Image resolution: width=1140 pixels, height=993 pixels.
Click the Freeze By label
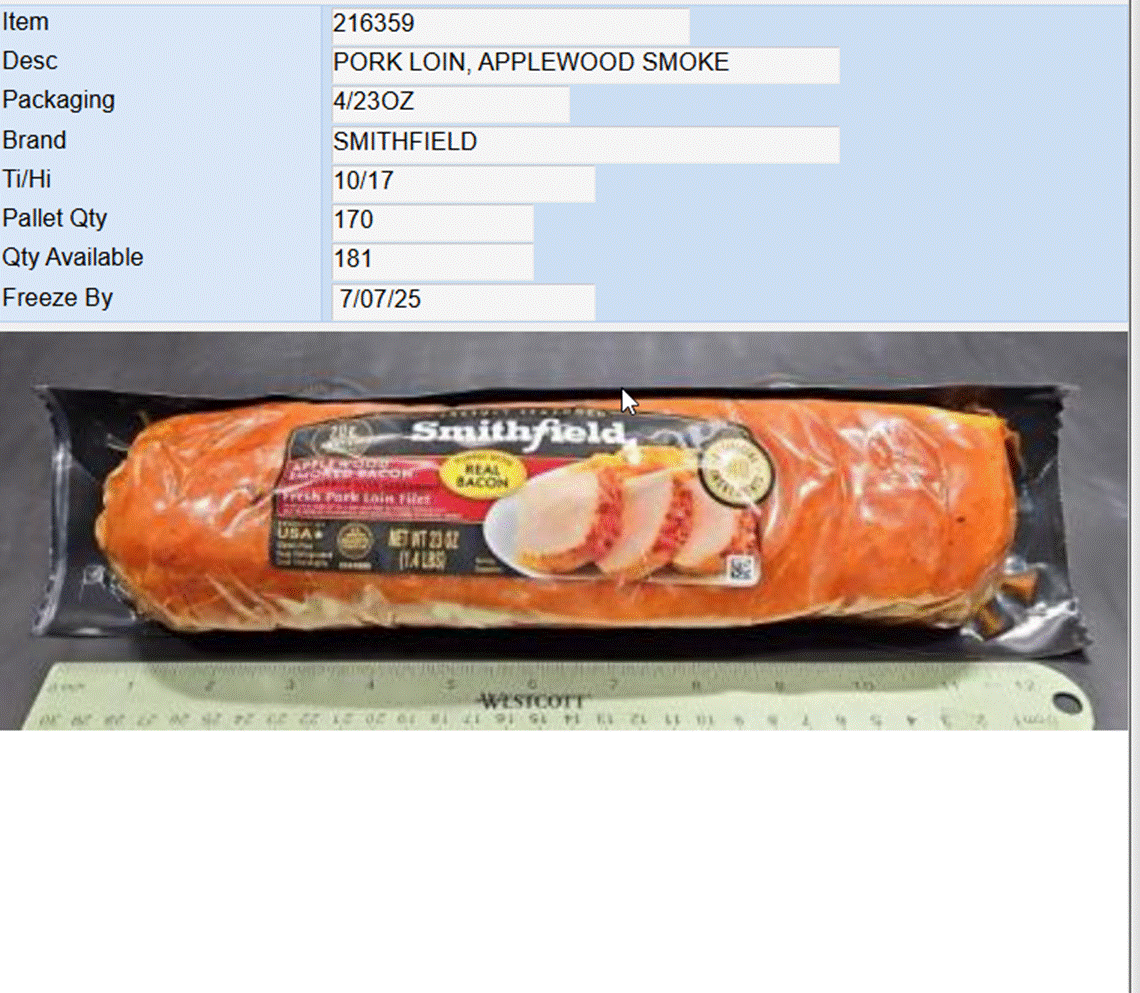point(57,298)
